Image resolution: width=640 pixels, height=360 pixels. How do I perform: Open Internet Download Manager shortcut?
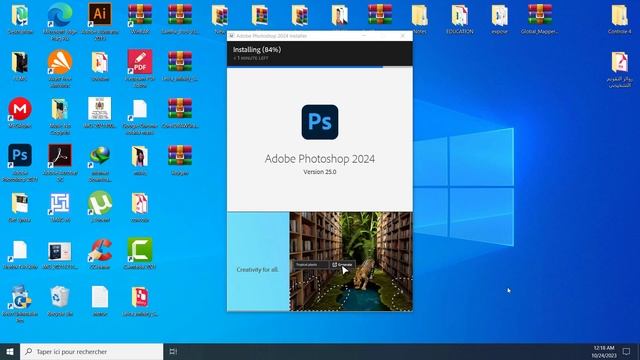pos(100,156)
